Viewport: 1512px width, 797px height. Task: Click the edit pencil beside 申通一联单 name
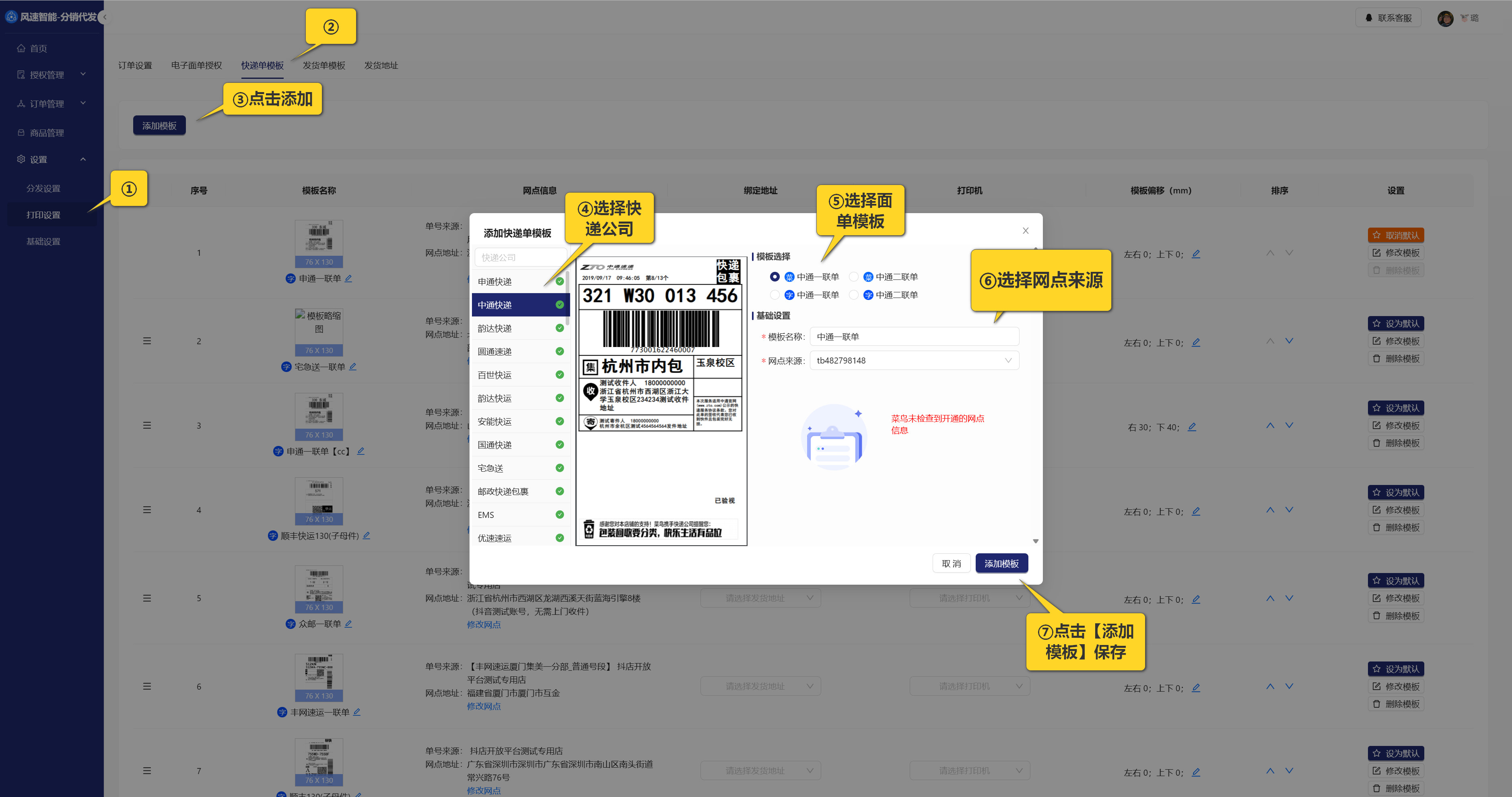click(x=349, y=279)
